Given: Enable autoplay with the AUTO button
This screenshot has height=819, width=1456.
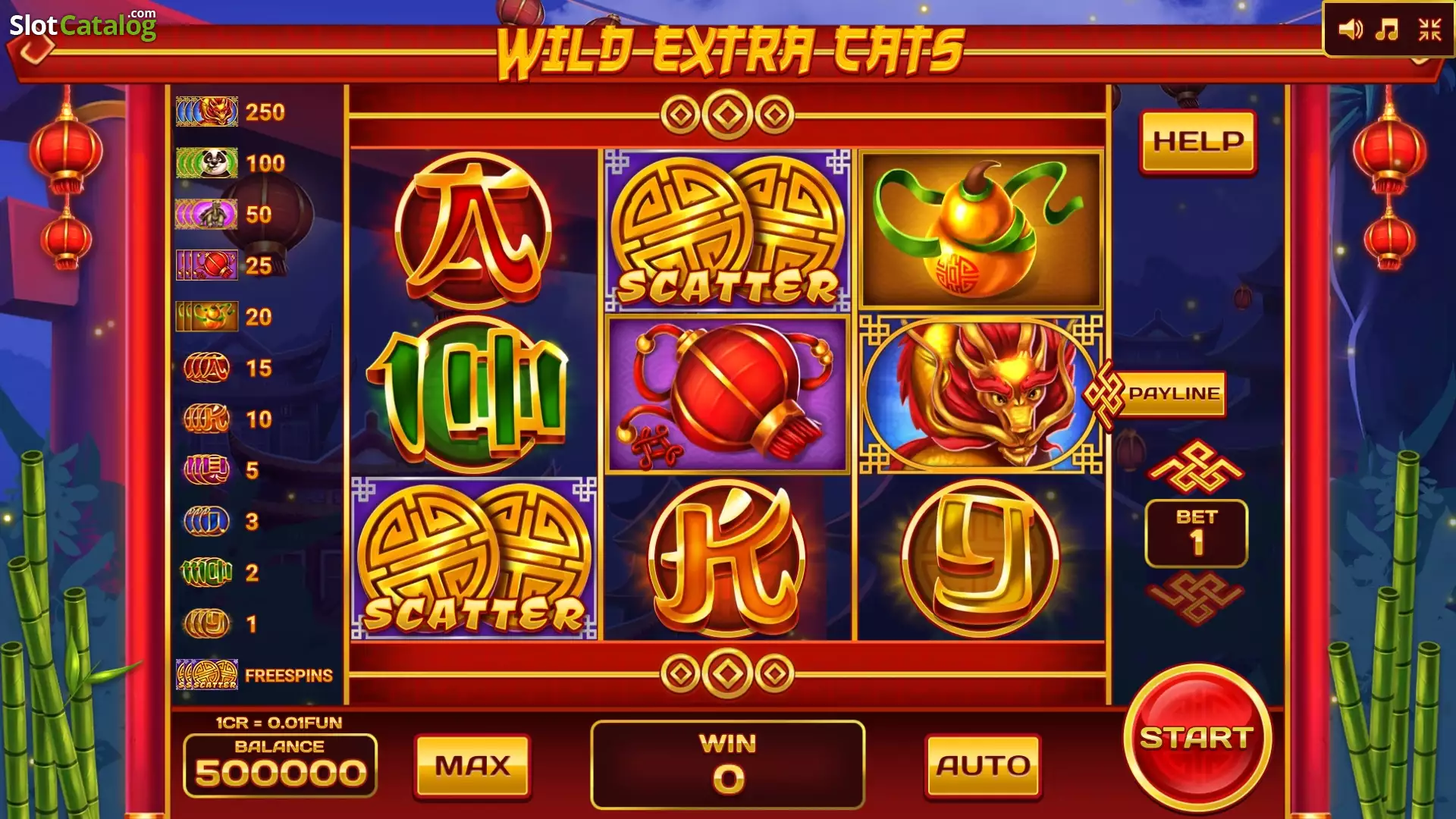Looking at the screenshot, I should [x=983, y=766].
